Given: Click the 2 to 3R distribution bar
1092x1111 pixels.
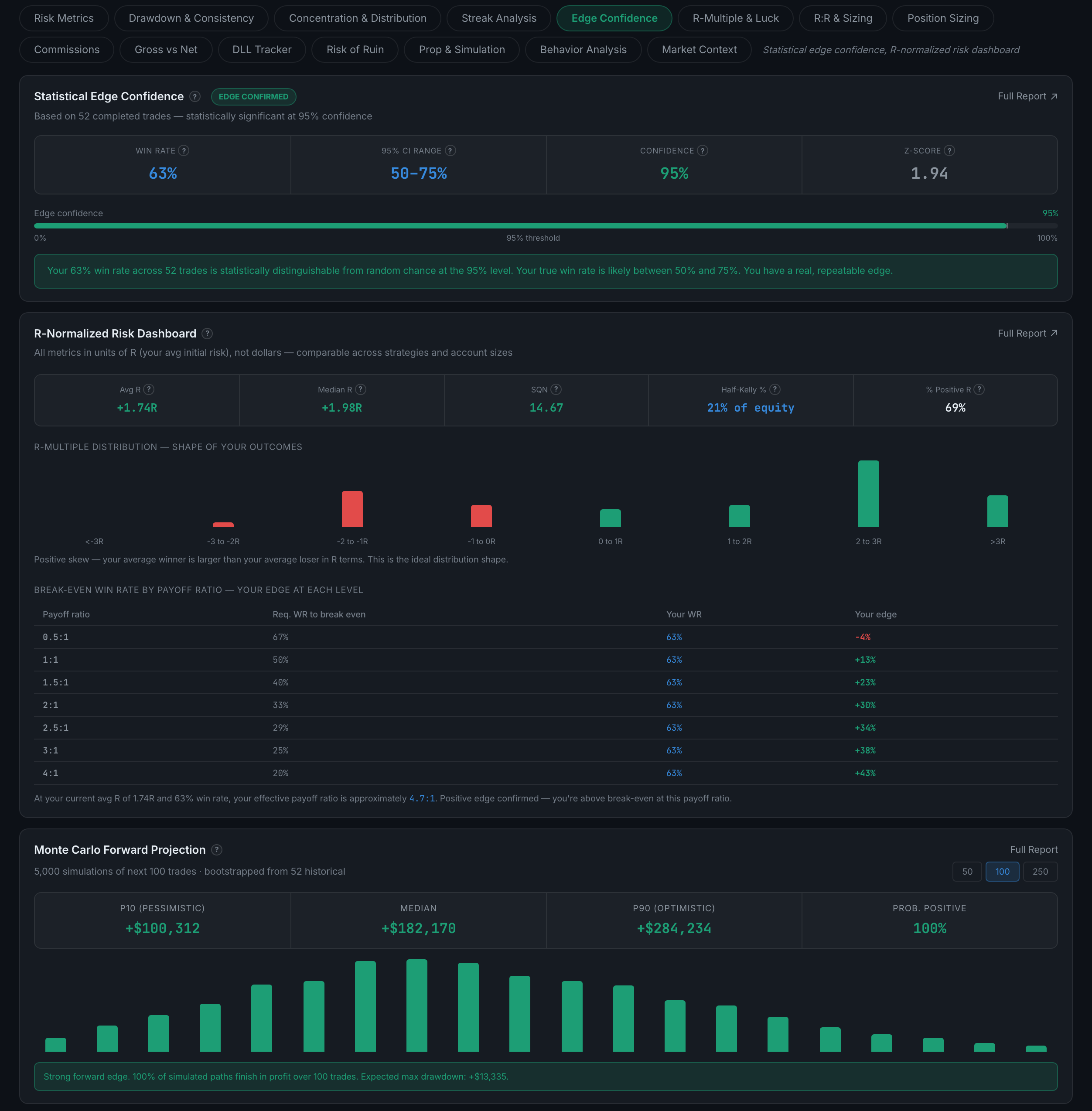Looking at the screenshot, I should click(x=868, y=493).
